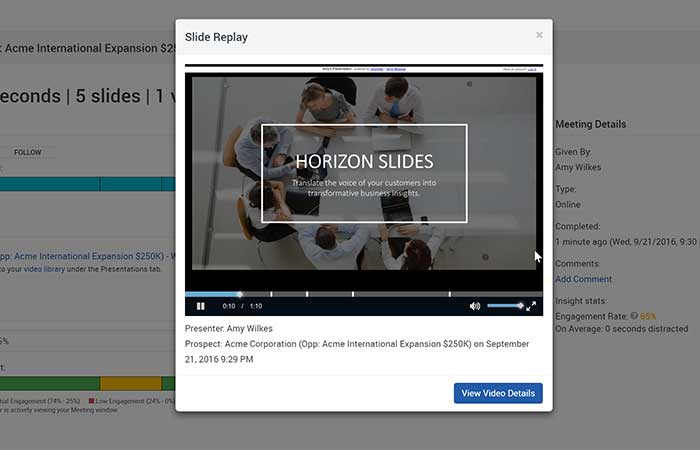This screenshot has width=700, height=450.
Task: Jump to the first slide marker on the timeline
Action: (271, 294)
